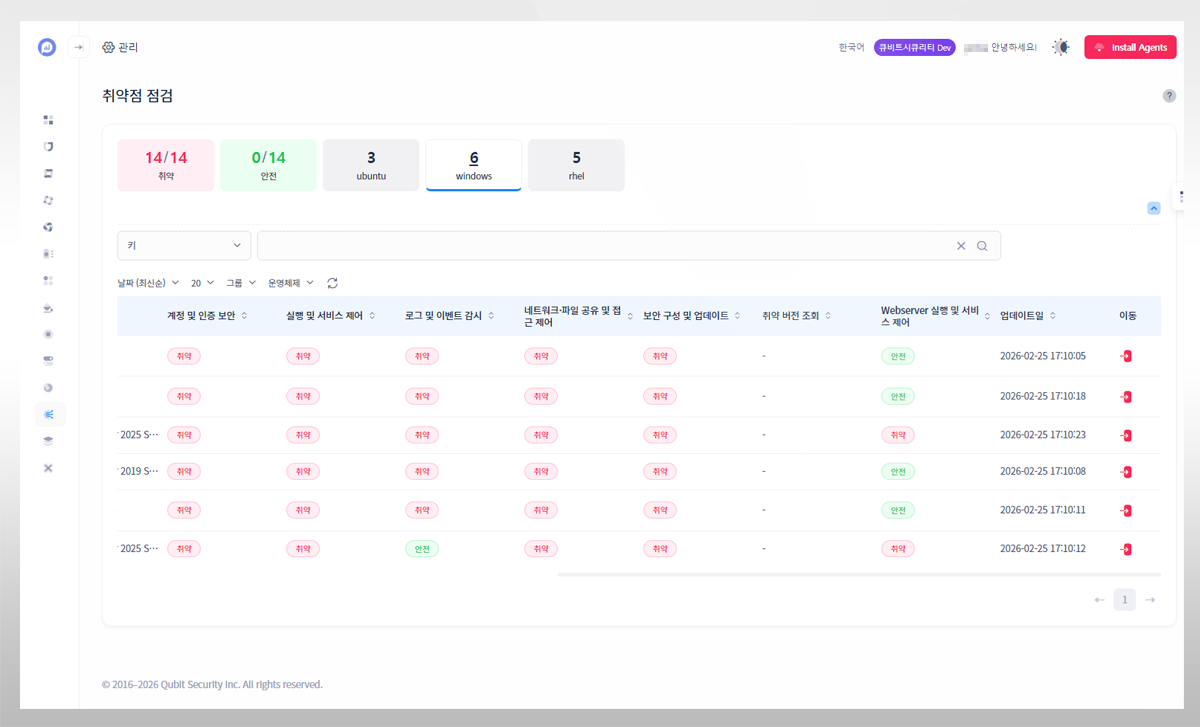The height and width of the screenshot is (727, 1200).
Task: Open the 키 search field dropdown
Action: (x=184, y=246)
